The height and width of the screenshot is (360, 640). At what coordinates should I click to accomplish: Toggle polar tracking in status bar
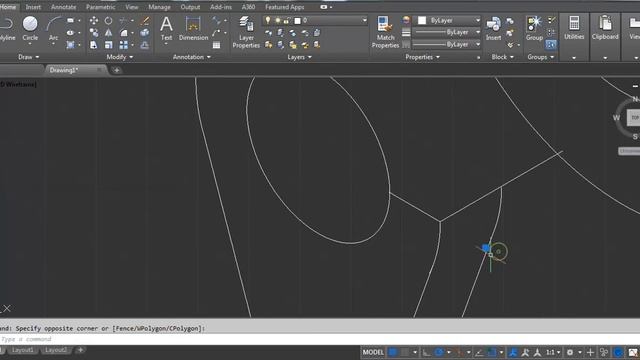click(439, 352)
